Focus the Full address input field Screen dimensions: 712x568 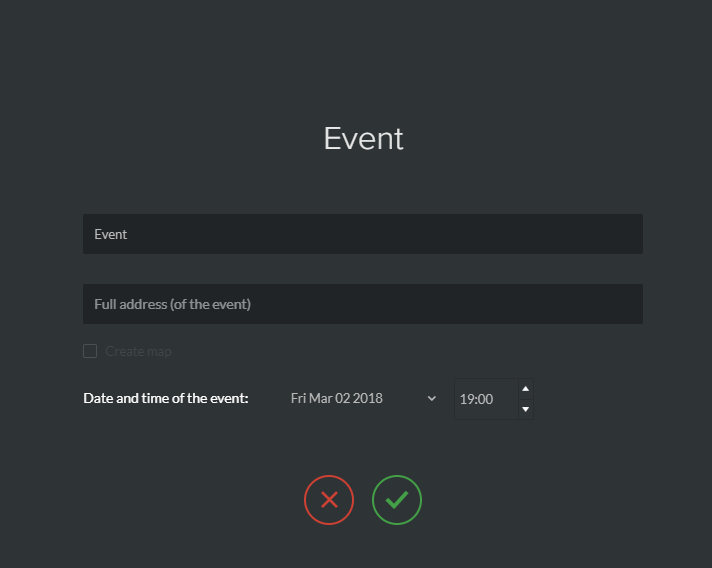point(363,304)
